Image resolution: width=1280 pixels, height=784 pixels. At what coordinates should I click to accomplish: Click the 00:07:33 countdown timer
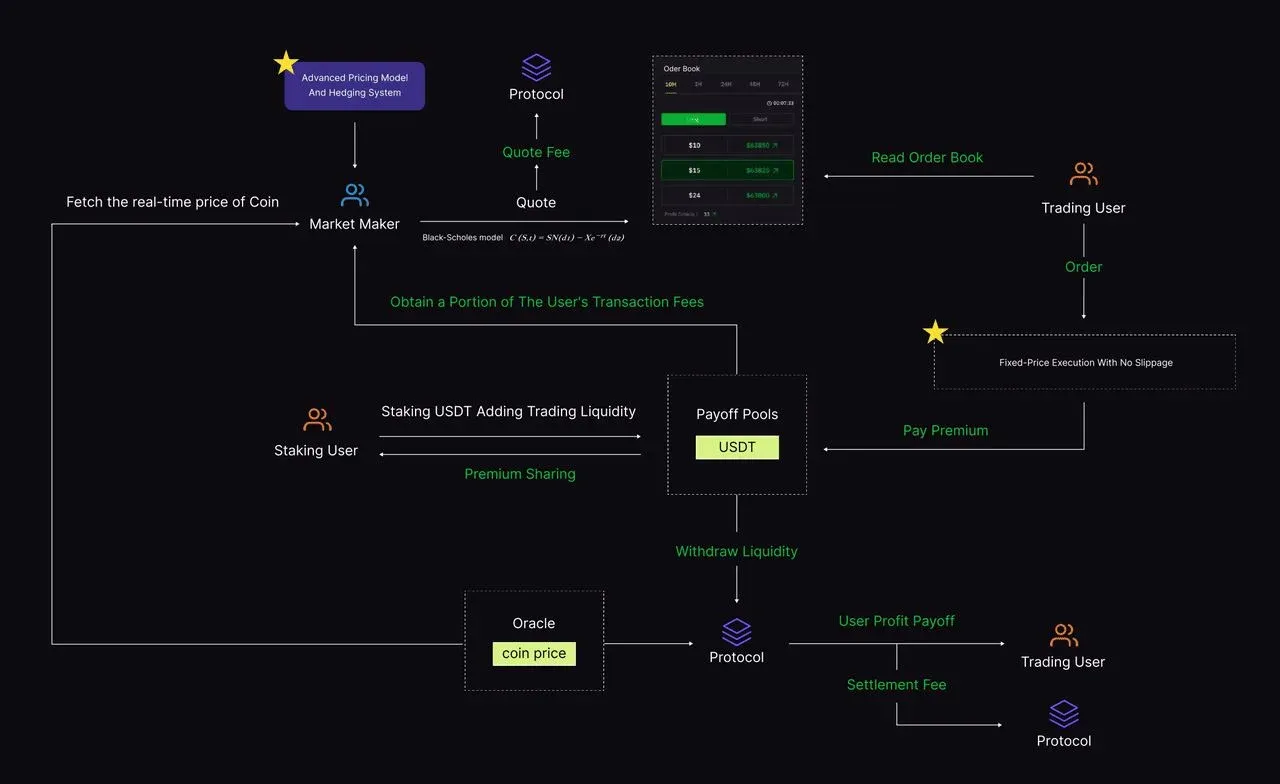pos(779,103)
